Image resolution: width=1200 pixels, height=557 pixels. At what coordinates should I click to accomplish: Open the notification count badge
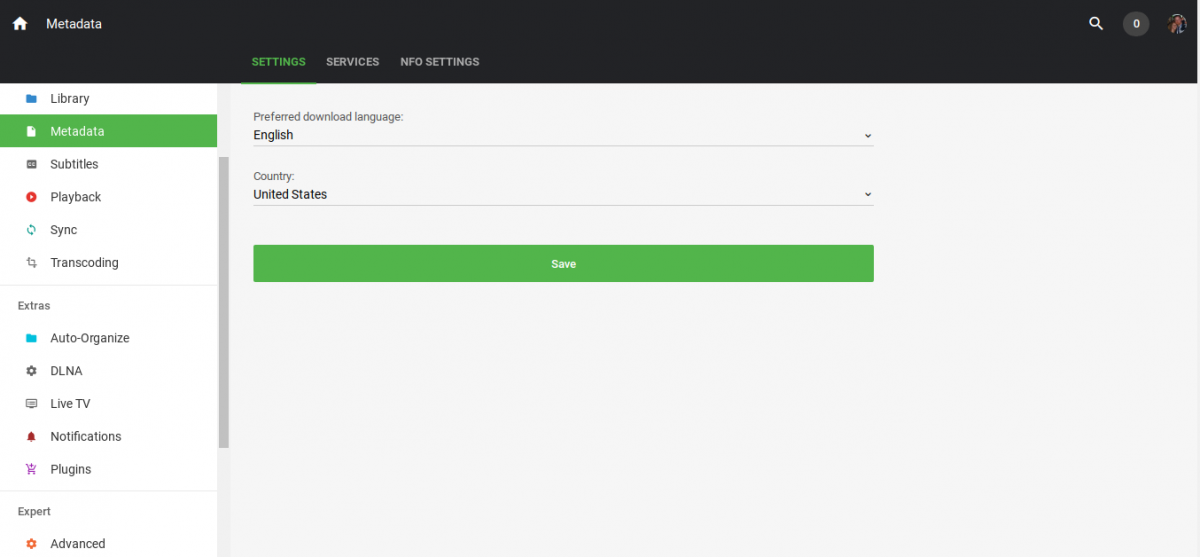[1136, 24]
